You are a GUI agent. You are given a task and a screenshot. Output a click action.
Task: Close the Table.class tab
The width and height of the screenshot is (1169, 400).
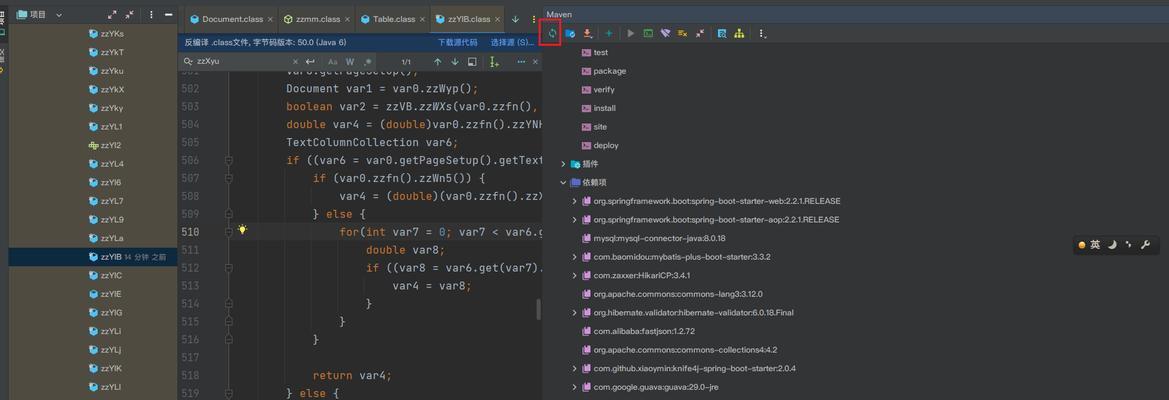[x=422, y=19]
